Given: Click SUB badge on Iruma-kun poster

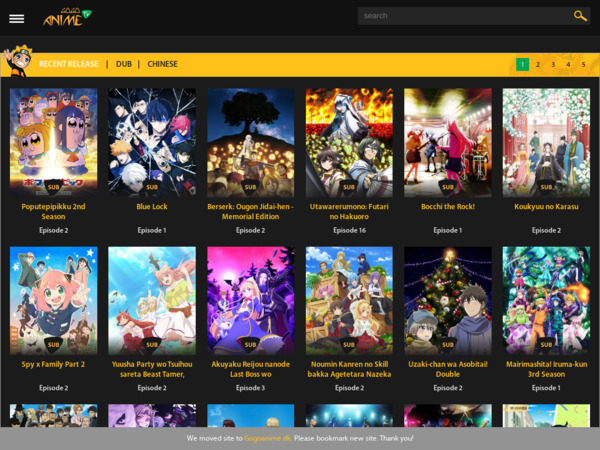Looking at the screenshot, I should pos(546,344).
